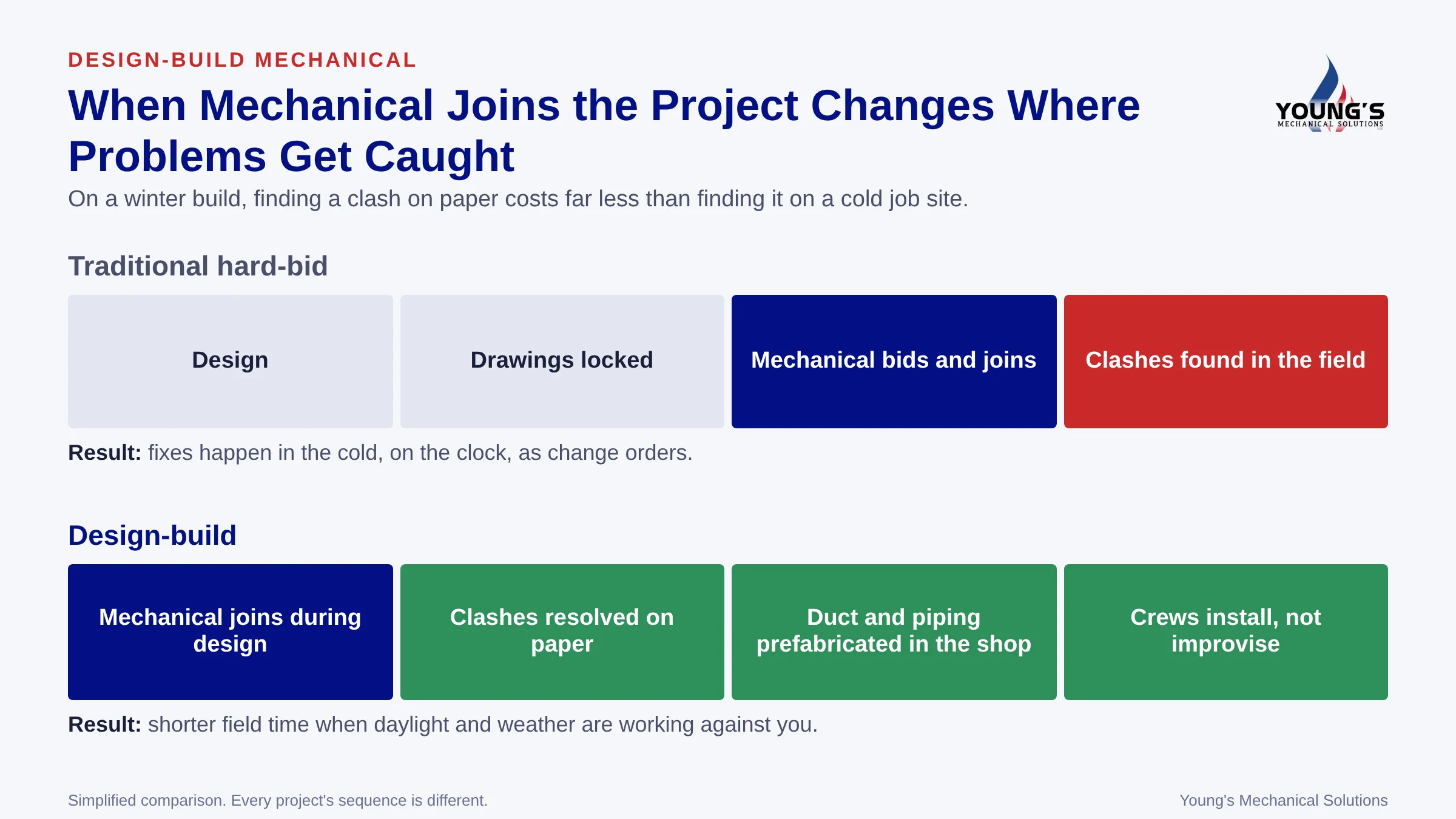Click the winter build subtitle sentence
The width and height of the screenshot is (1456, 819).
pos(518,199)
